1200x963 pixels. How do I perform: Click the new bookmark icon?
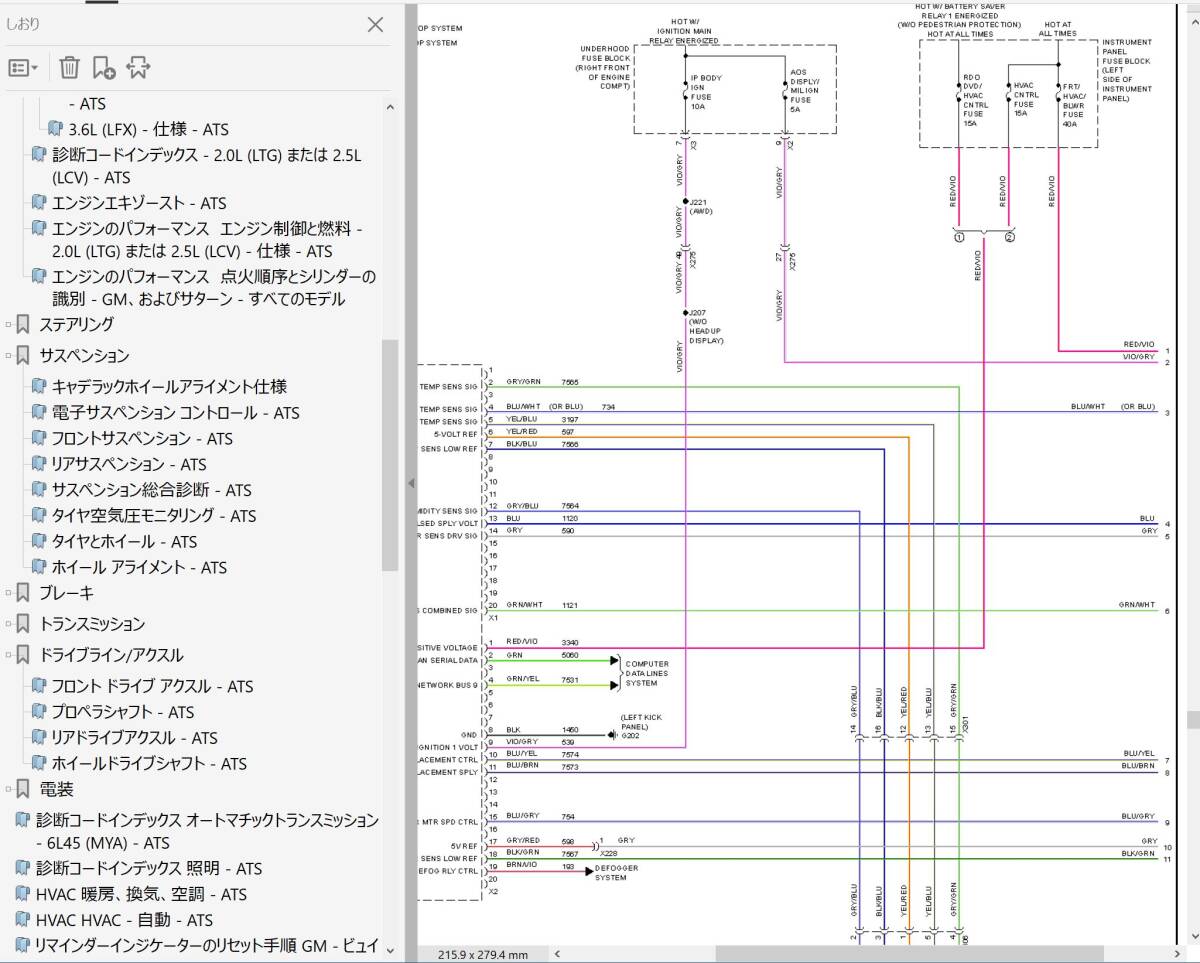pyautogui.click(x=103, y=67)
